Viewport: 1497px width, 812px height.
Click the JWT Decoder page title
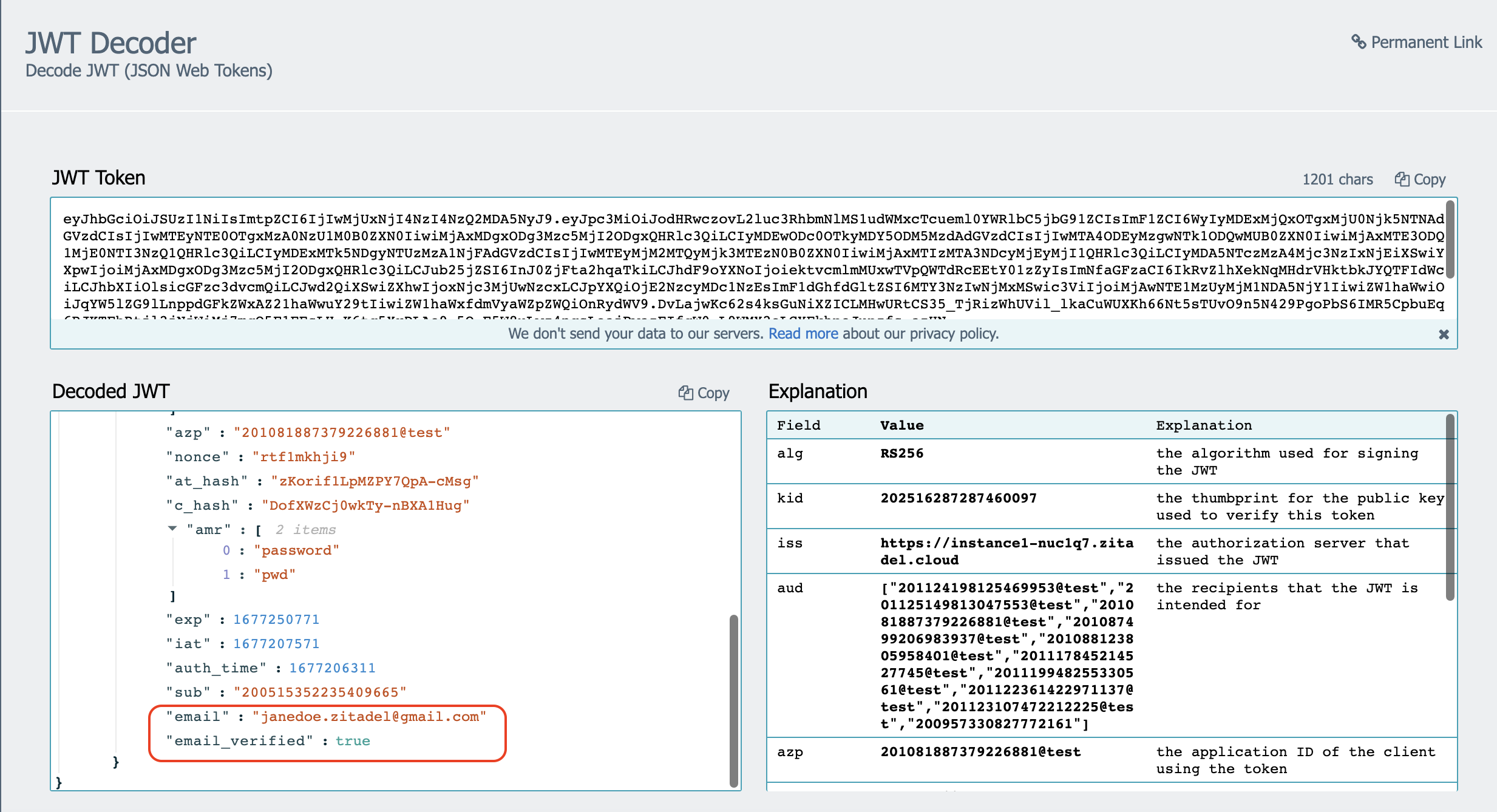tap(110, 43)
